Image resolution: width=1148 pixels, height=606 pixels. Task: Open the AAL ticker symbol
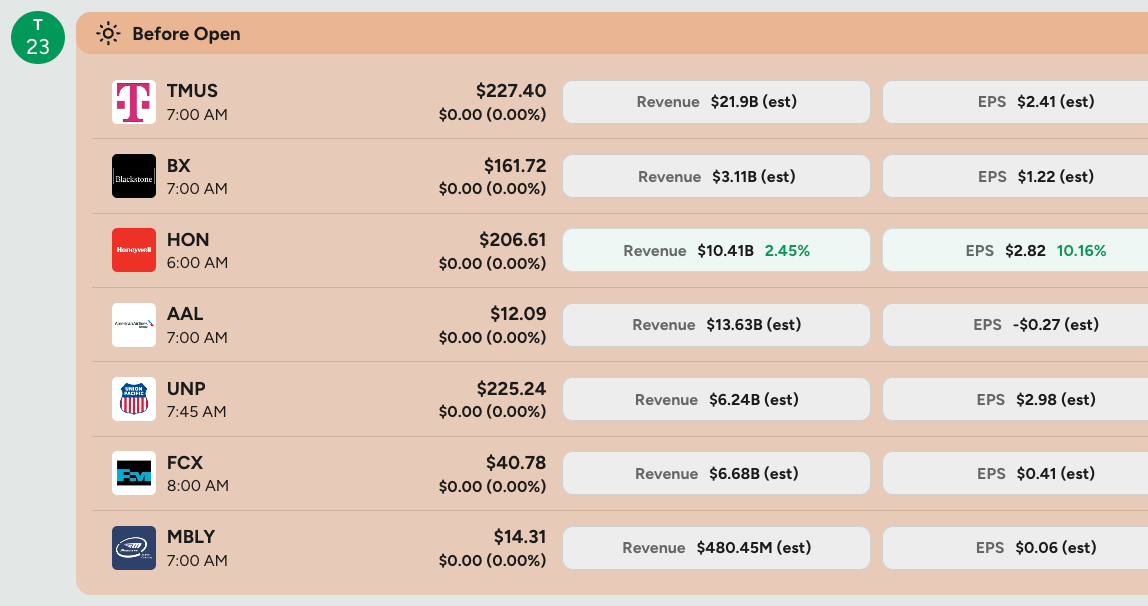tap(185, 314)
